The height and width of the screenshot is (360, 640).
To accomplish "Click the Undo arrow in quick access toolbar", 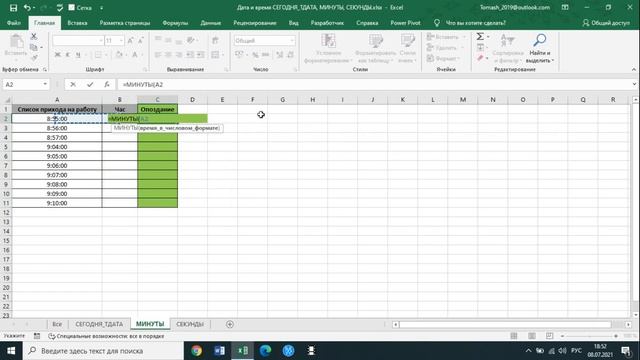I will pos(27,8).
